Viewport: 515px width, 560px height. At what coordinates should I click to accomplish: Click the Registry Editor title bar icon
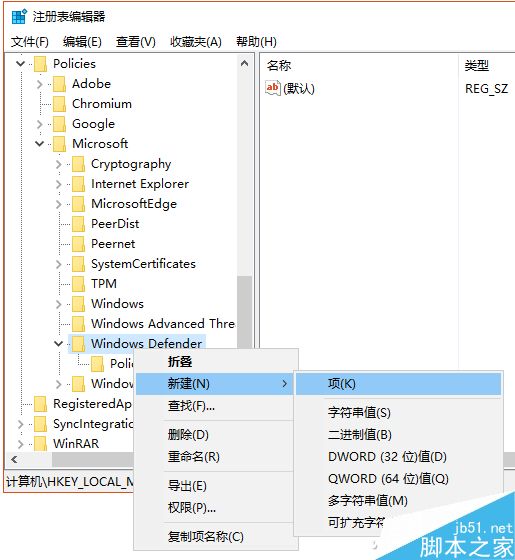(x=19, y=16)
